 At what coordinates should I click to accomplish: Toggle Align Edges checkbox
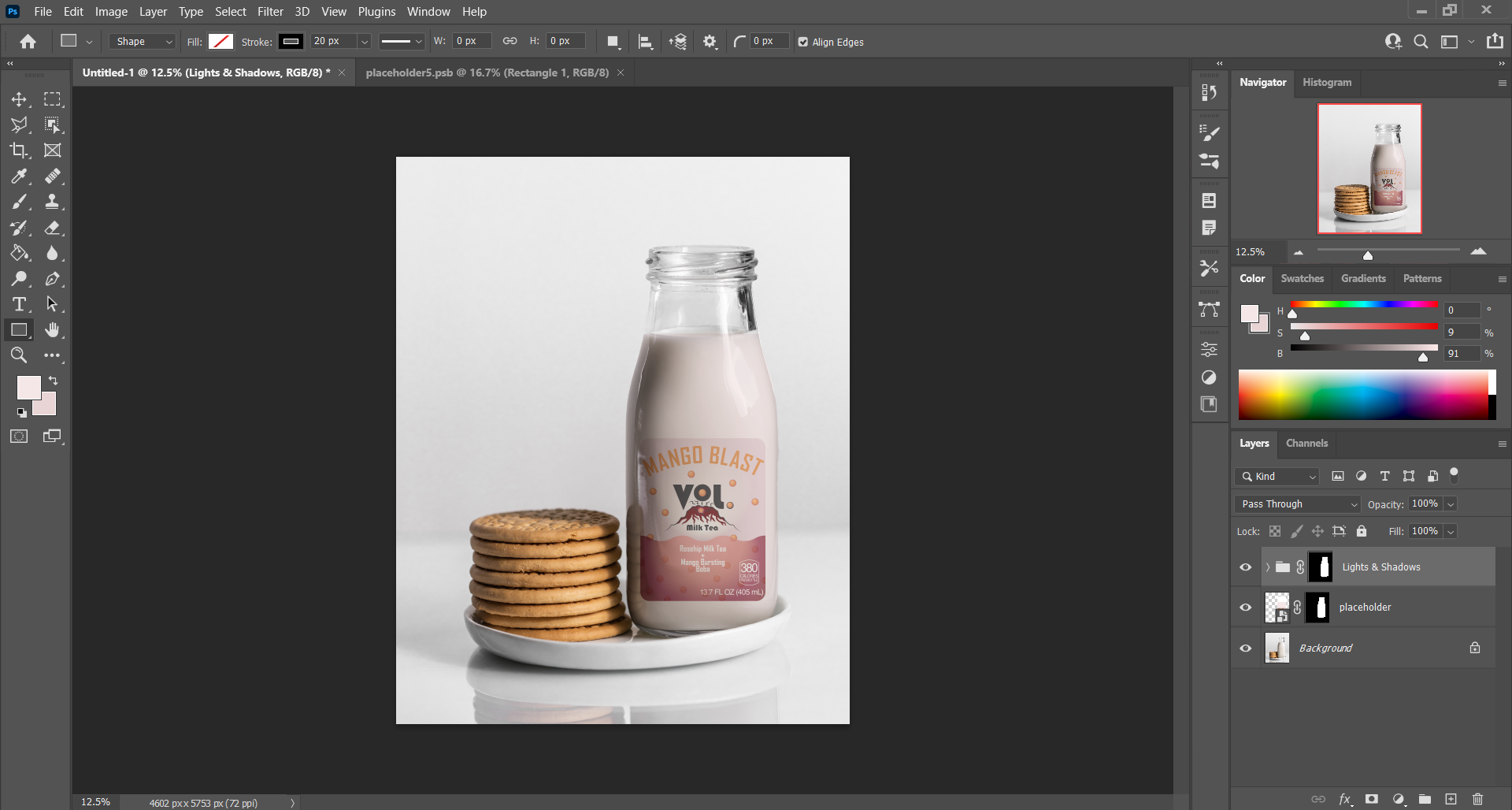(x=803, y=43)
